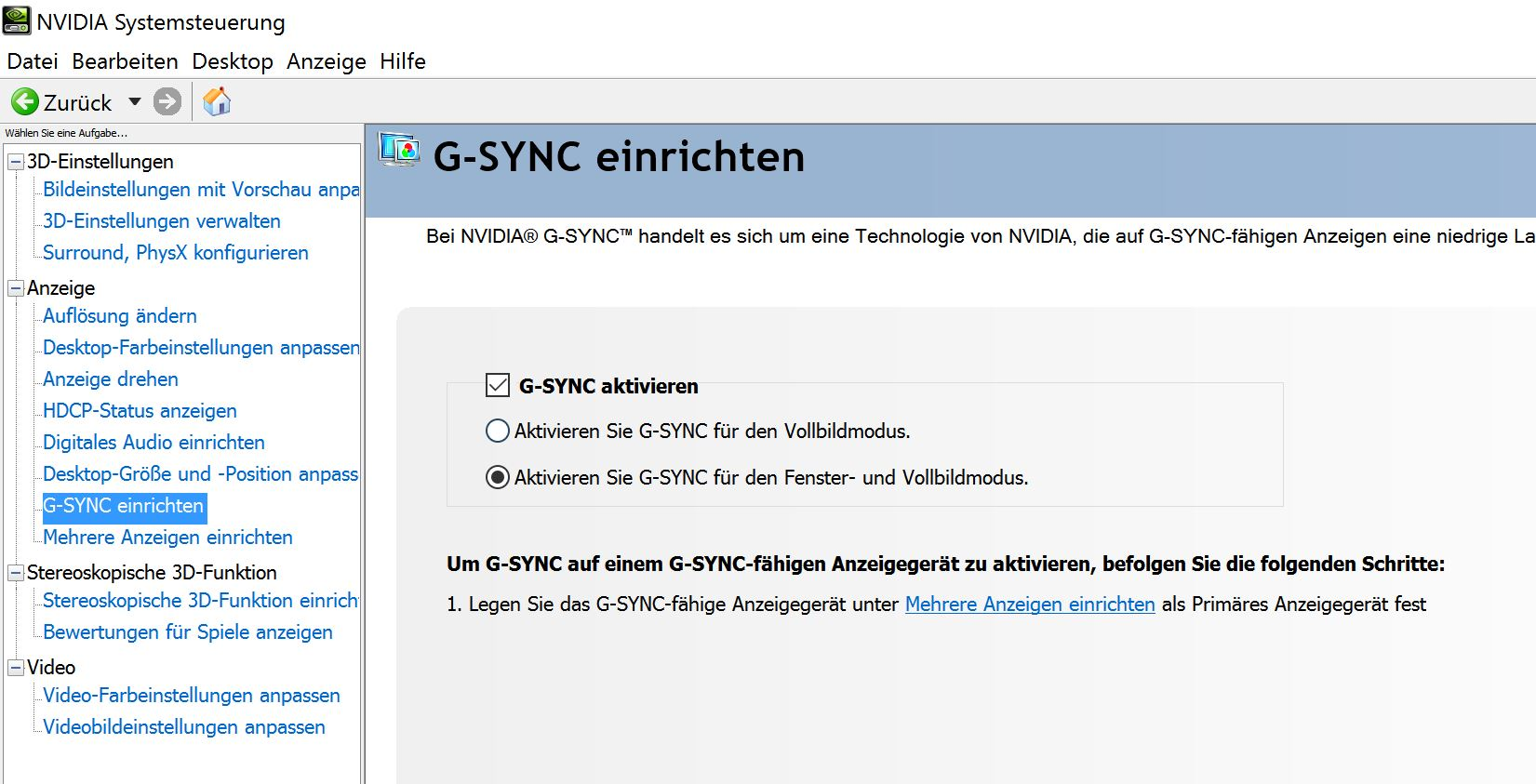
Task: Select G-SYNC für den Vollbildmodus radio button
Action: coord(498,431)
